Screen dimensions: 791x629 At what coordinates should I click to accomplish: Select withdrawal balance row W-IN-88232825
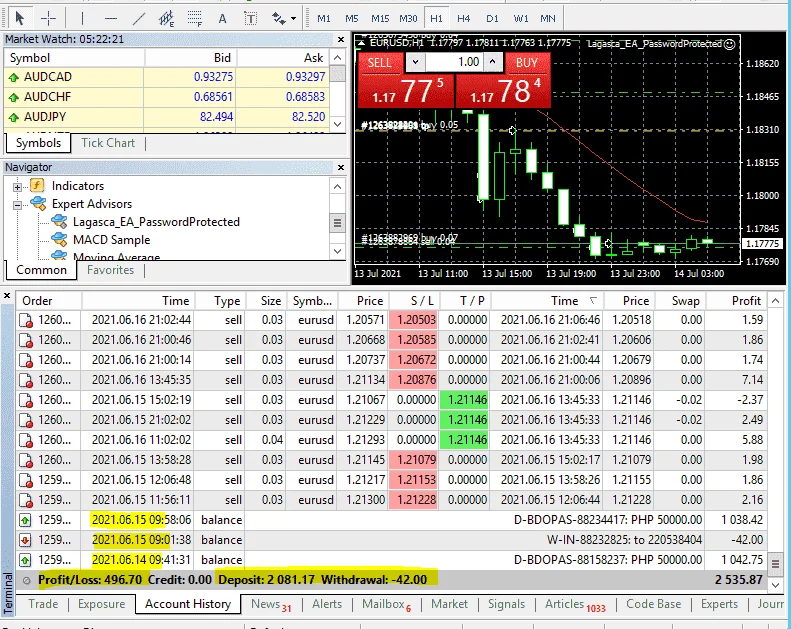click(x=391, y=540)
